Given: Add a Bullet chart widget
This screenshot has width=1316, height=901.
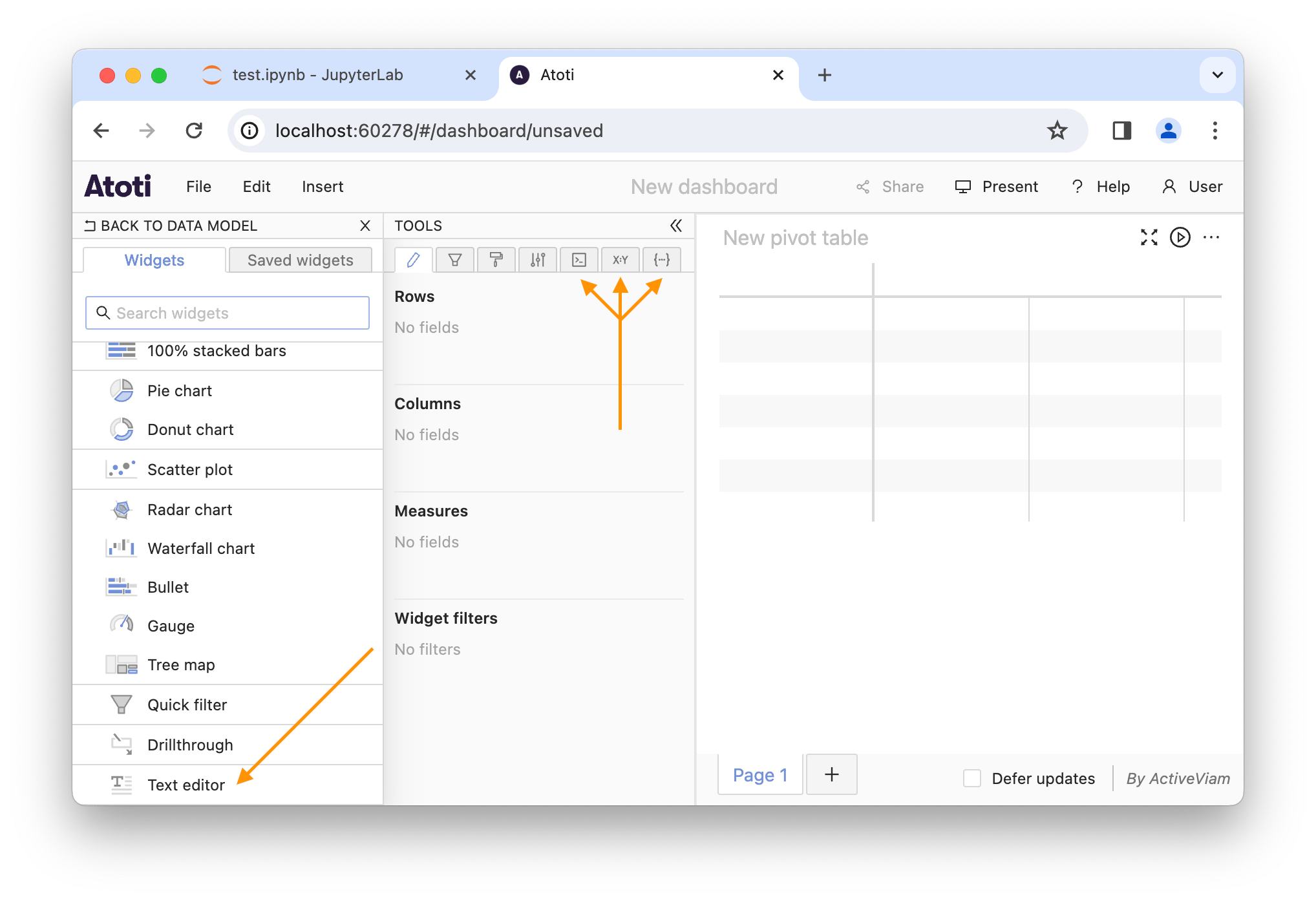Looking at the screenshot, I should tap(228, 587).
